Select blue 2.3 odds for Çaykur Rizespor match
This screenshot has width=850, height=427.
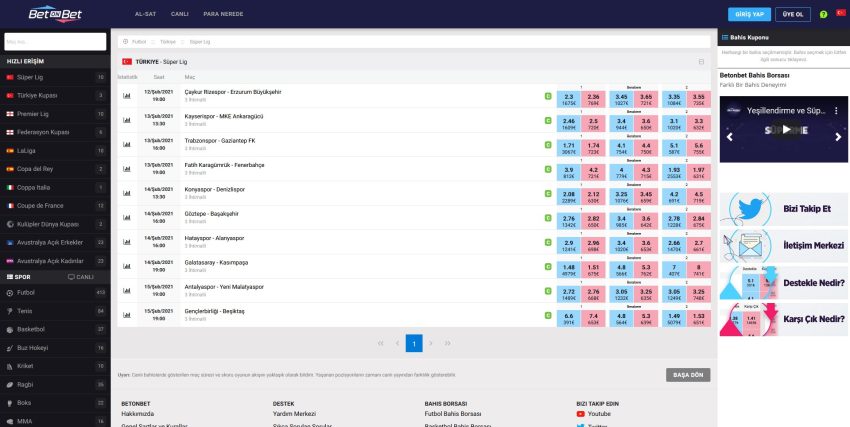(x=569, y=99)
